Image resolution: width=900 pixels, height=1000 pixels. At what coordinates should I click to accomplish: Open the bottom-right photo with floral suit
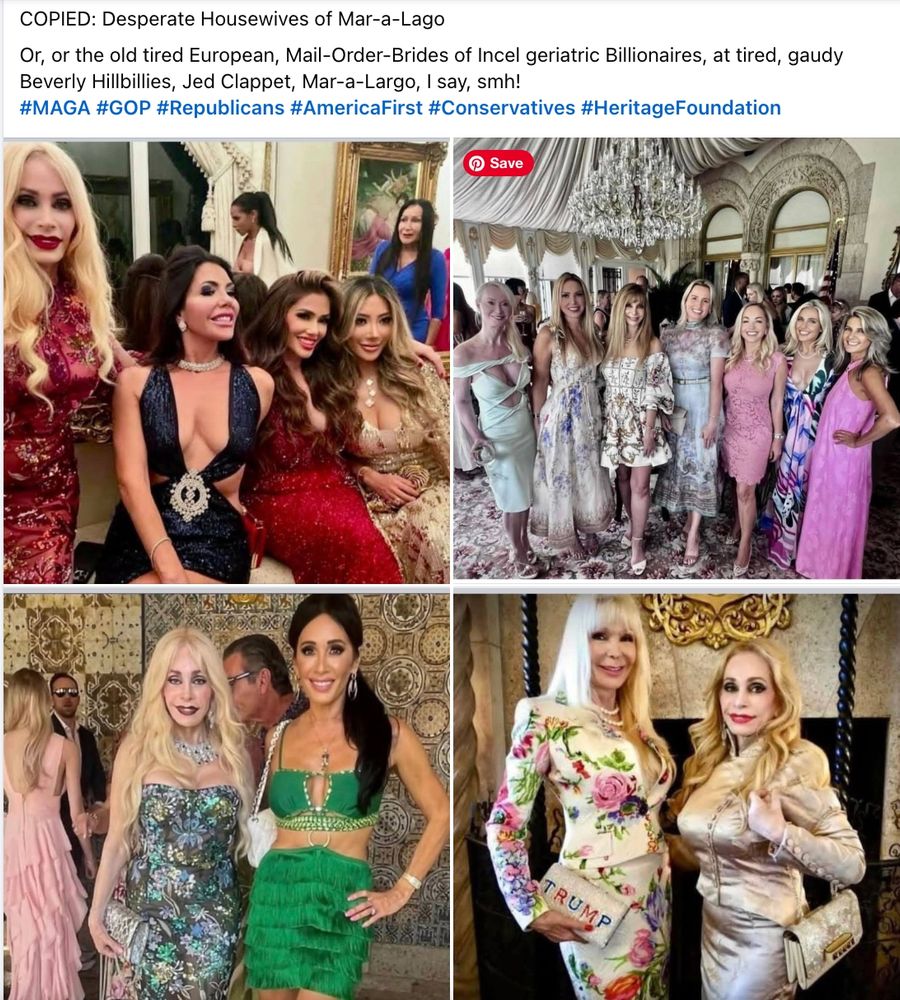point(677,797)
